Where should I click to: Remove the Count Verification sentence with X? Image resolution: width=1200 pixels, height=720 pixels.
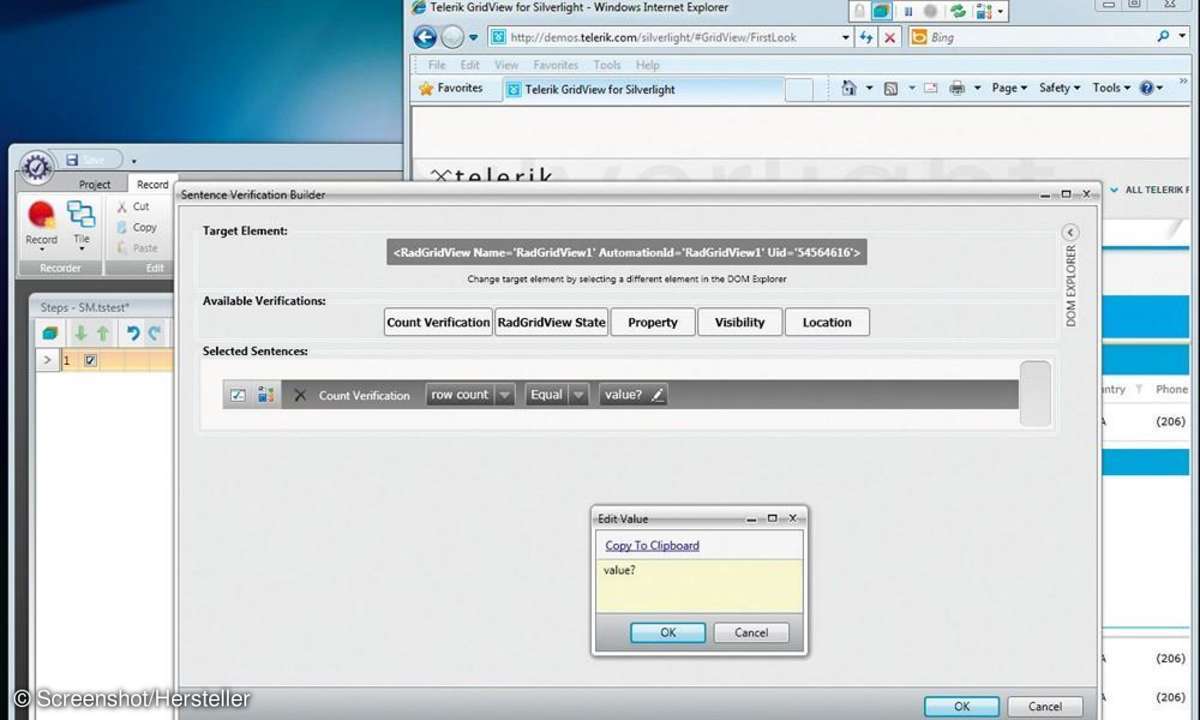tap(300, 395)
